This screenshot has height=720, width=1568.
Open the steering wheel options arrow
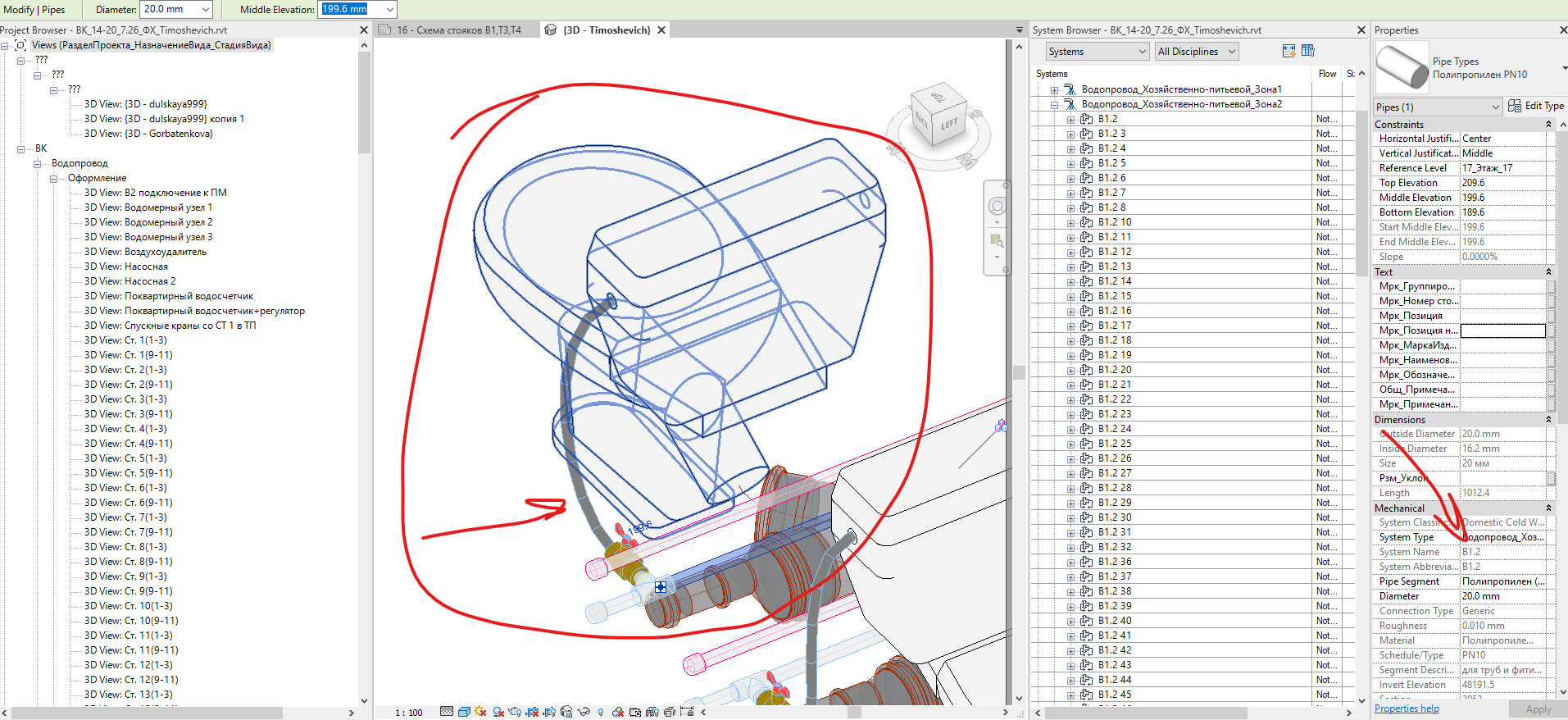coord(997,222)
